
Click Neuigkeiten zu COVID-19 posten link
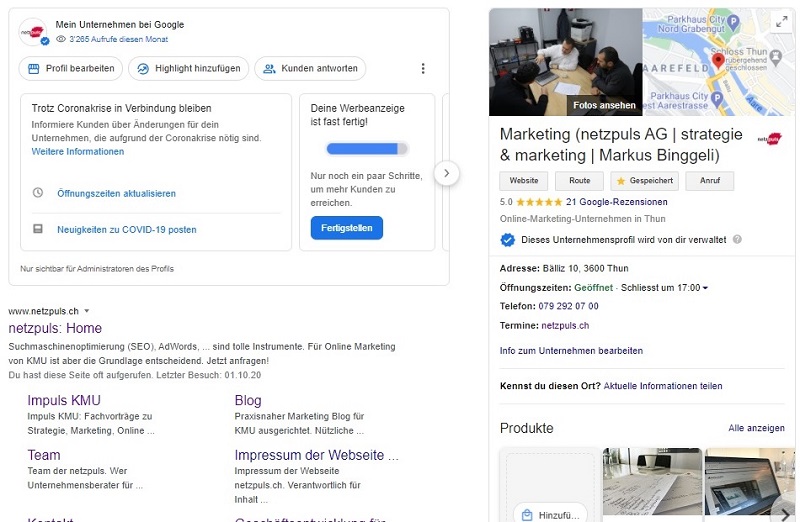tap(127, 230)
